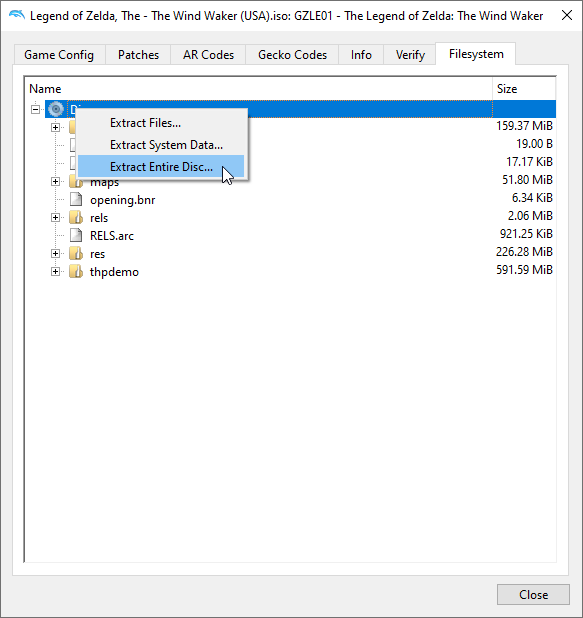Click the 591.59 MiB size value
583x618 pixels.
pyautogui.click(x=524, y=270)
